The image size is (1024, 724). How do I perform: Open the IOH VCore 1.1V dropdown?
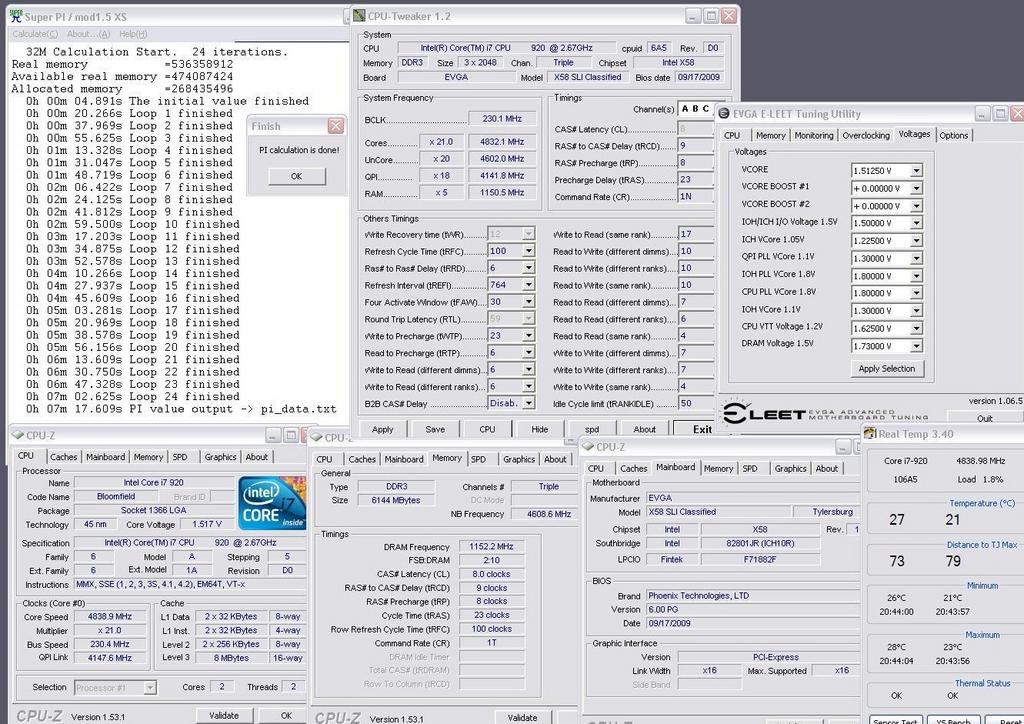coord(916,311)
